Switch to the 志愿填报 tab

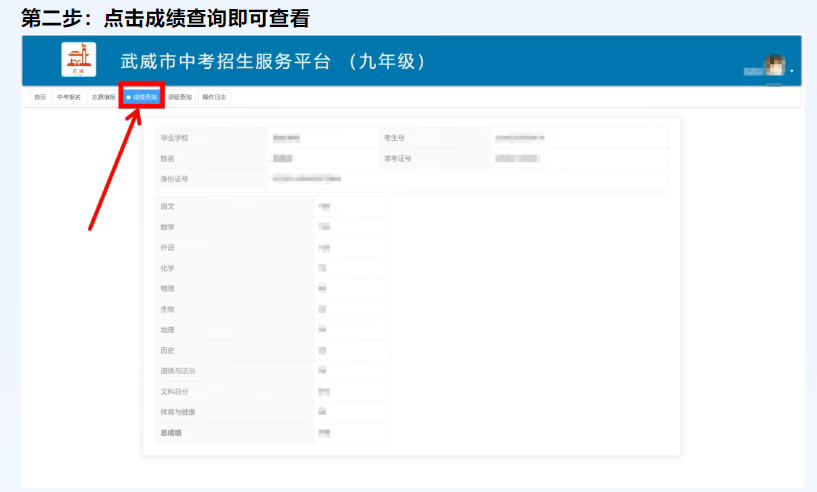click(103, 97)
